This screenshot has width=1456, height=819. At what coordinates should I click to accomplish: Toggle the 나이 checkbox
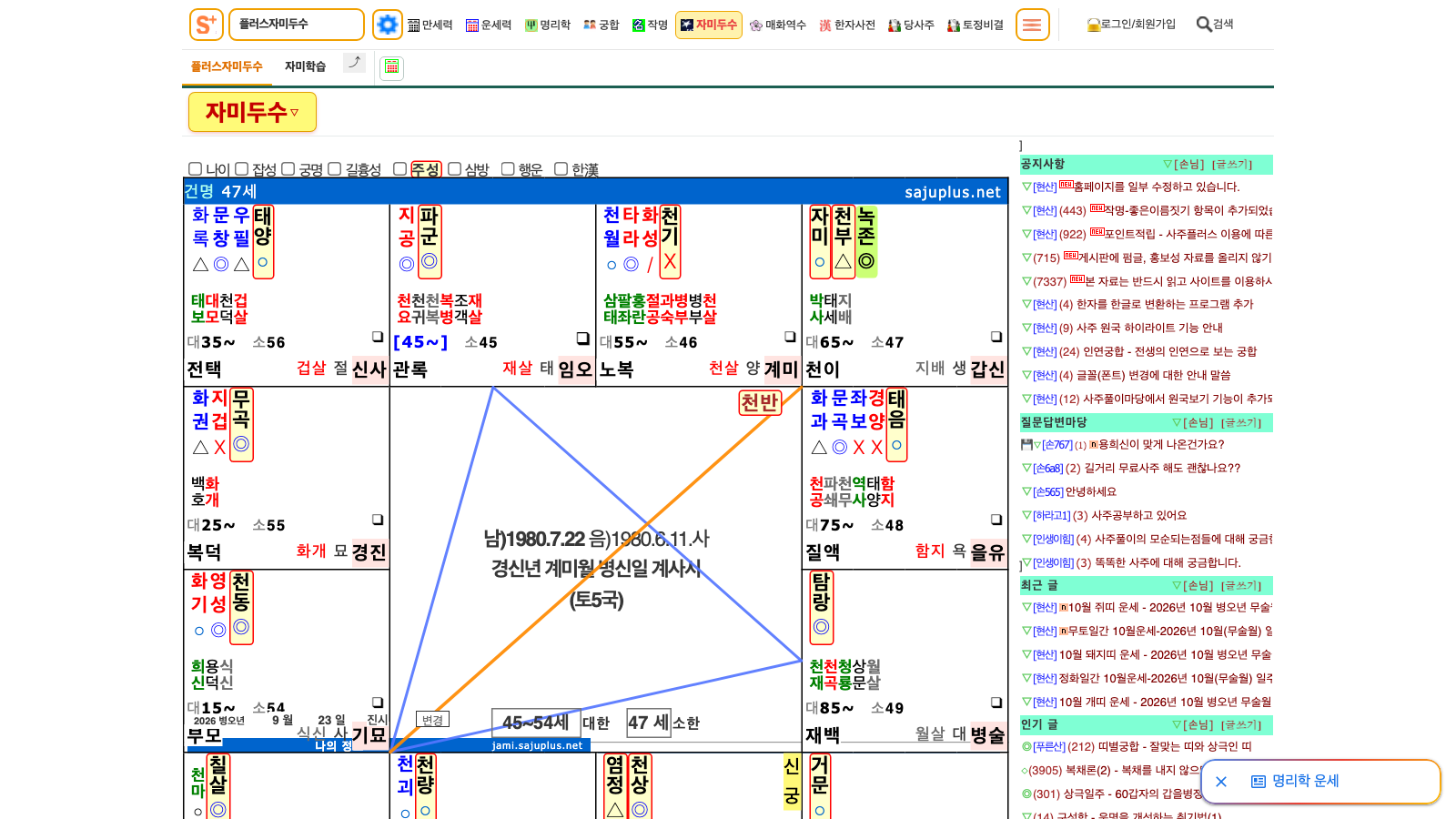195,168
